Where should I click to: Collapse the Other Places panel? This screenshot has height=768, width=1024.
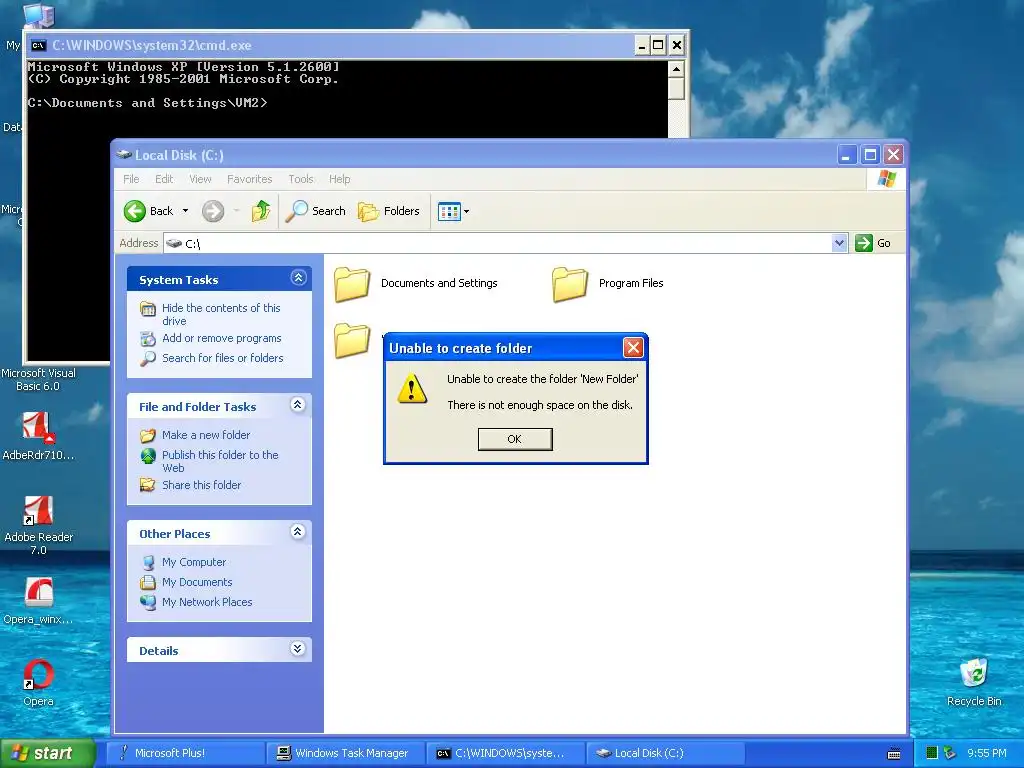298,532
